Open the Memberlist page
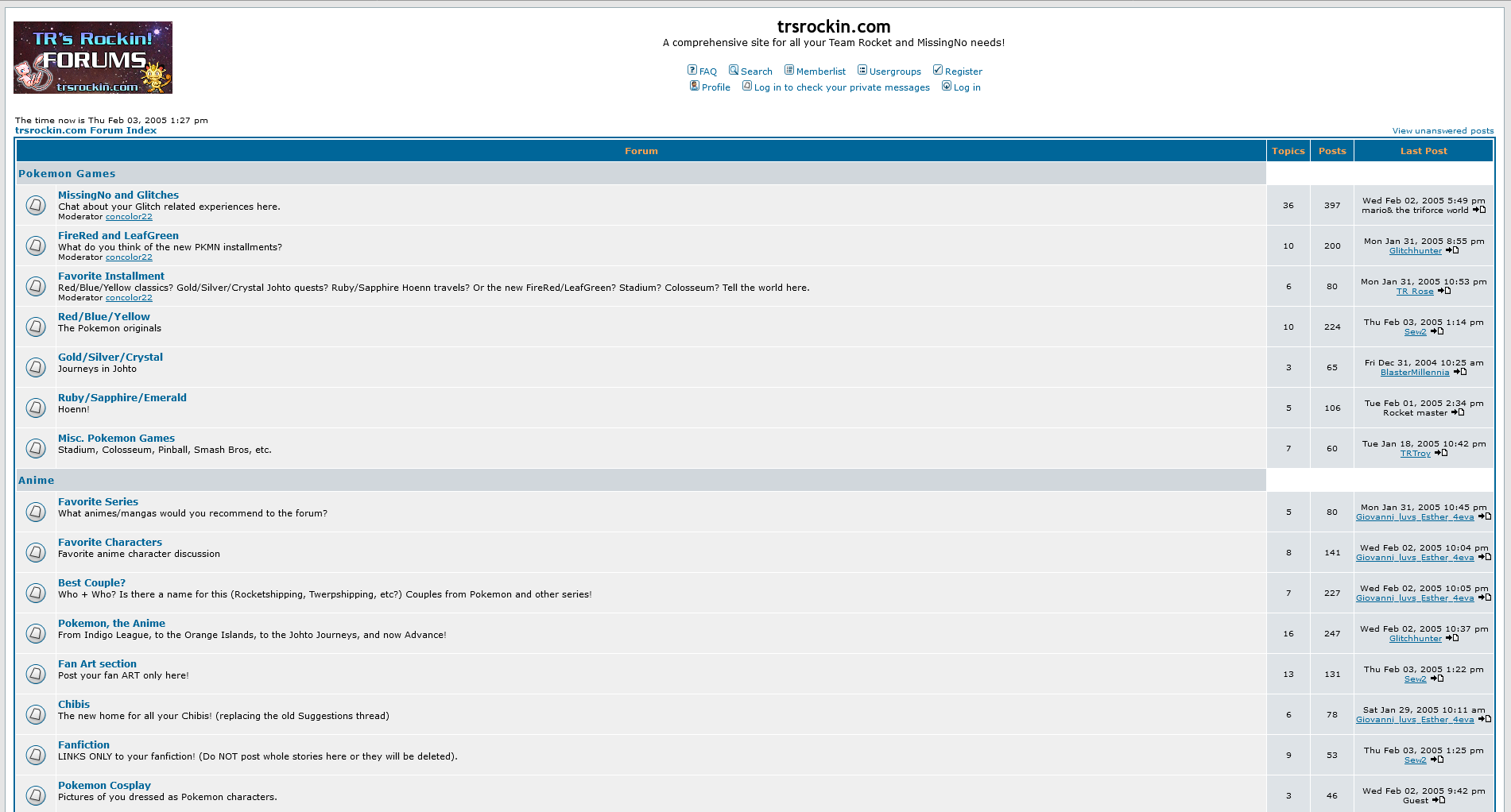This screenshot has height=812, width=1511. (x=821, y=72)
